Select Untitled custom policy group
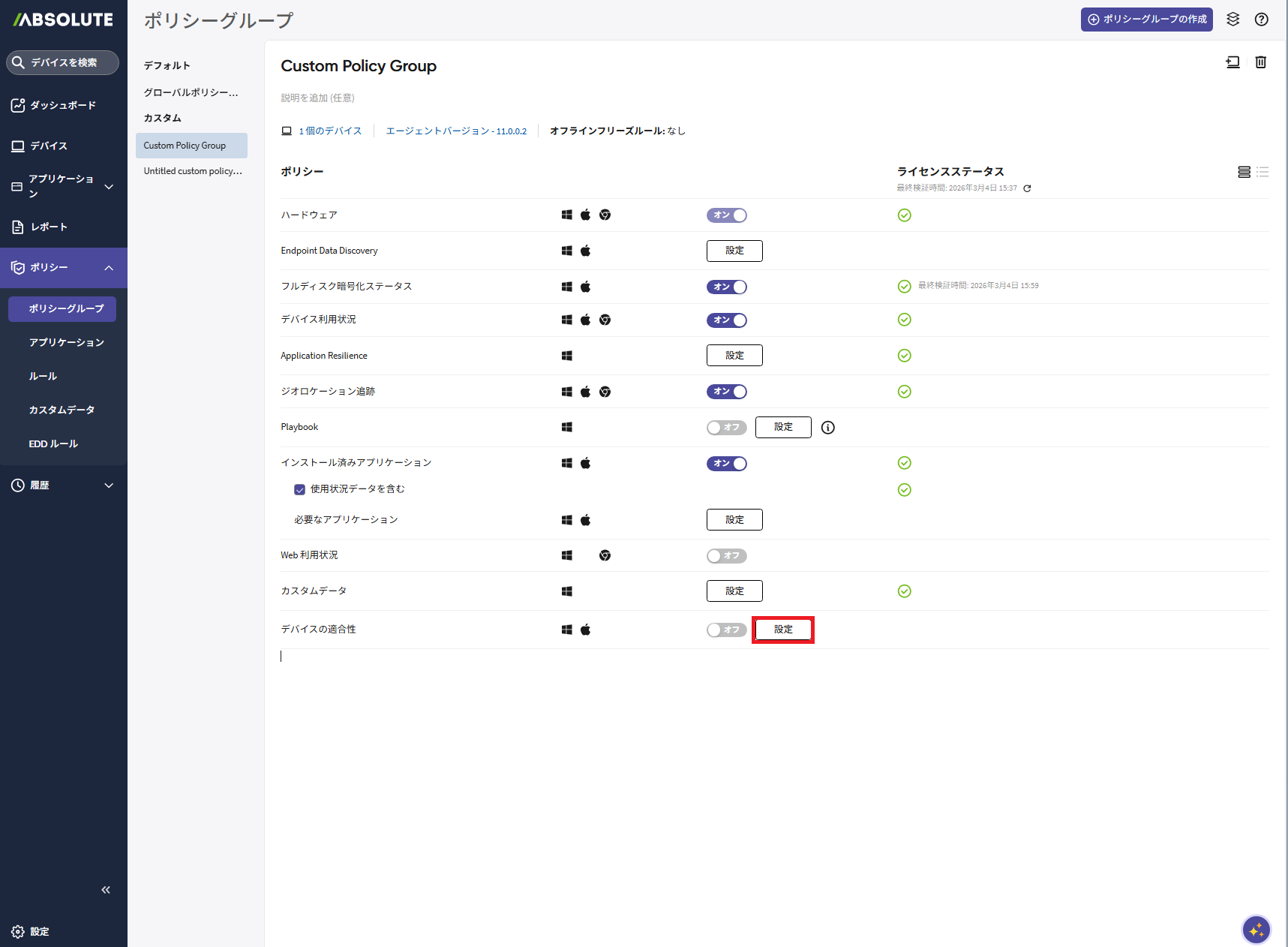This screenshot has width=1288, height=947. [193, 171]
